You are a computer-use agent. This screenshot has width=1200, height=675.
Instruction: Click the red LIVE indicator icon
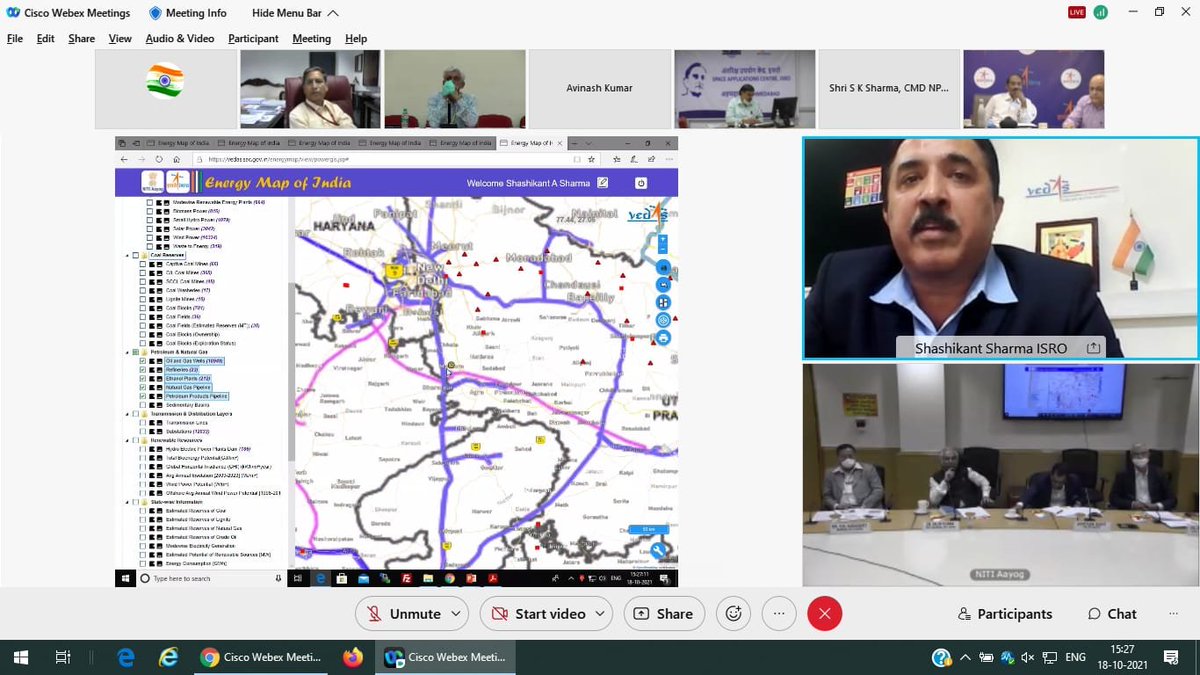pyautogui.click(x=1077, y=12)
